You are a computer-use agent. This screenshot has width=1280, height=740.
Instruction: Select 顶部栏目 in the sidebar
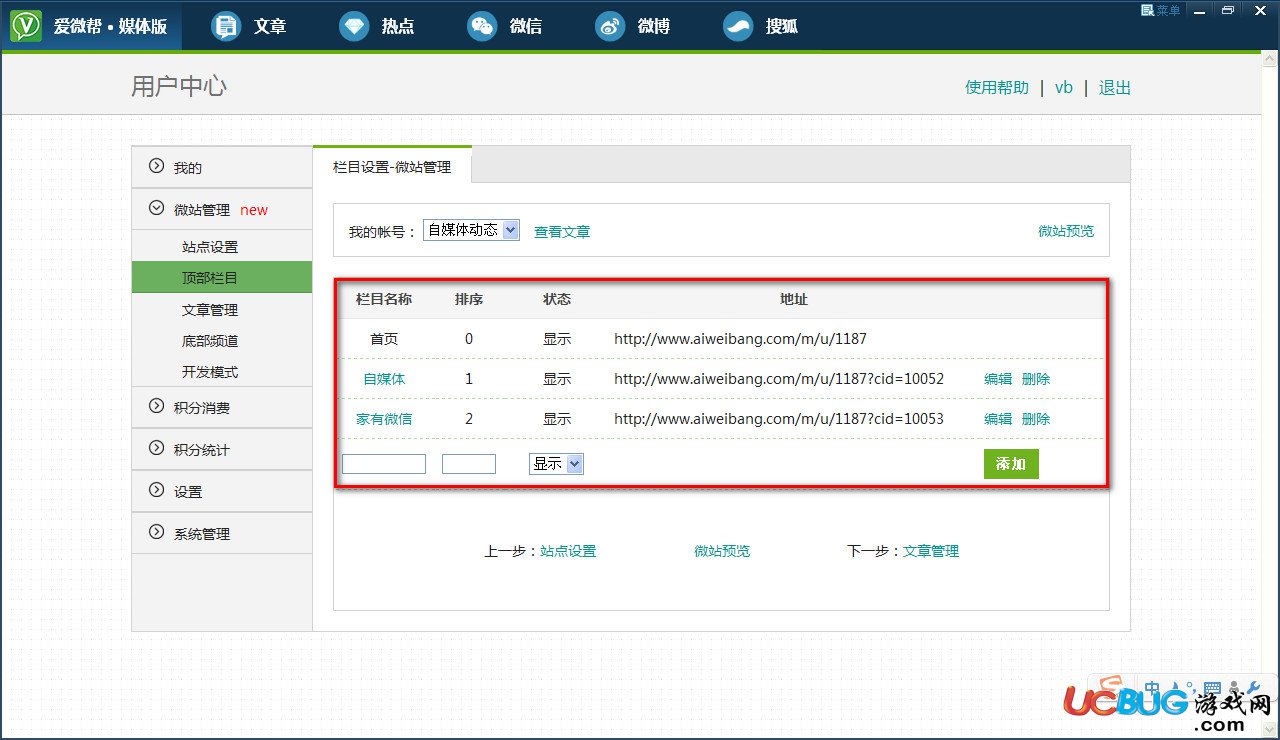221,278
